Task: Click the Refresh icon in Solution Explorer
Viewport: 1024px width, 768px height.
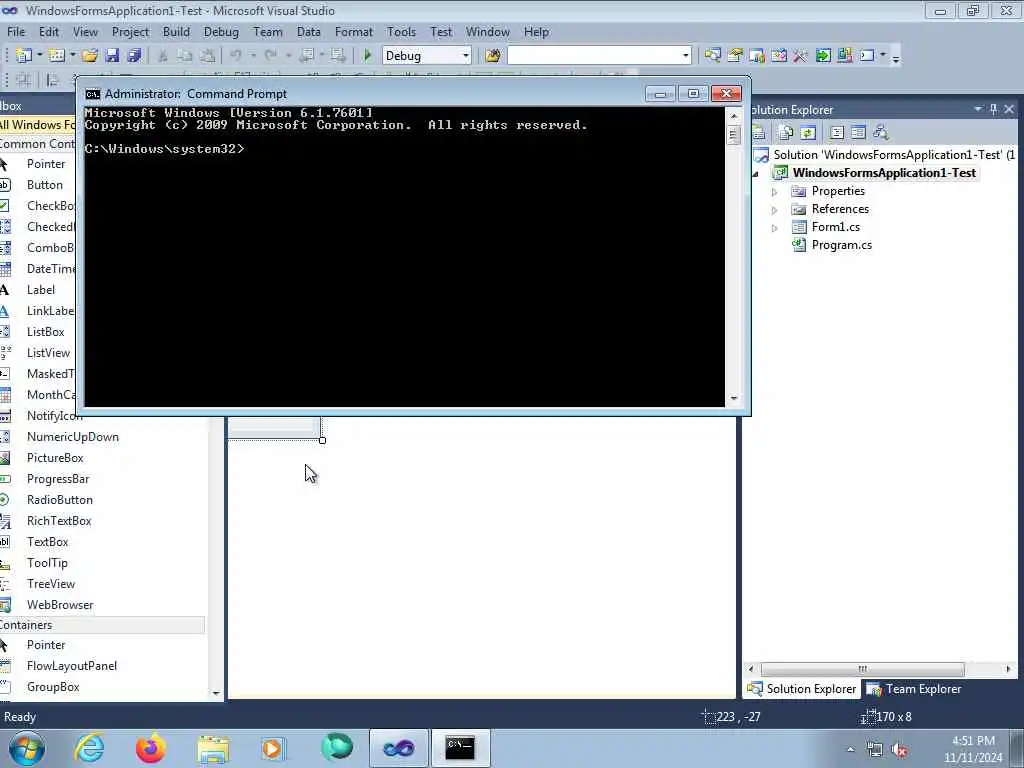Action: coord(808,133)
